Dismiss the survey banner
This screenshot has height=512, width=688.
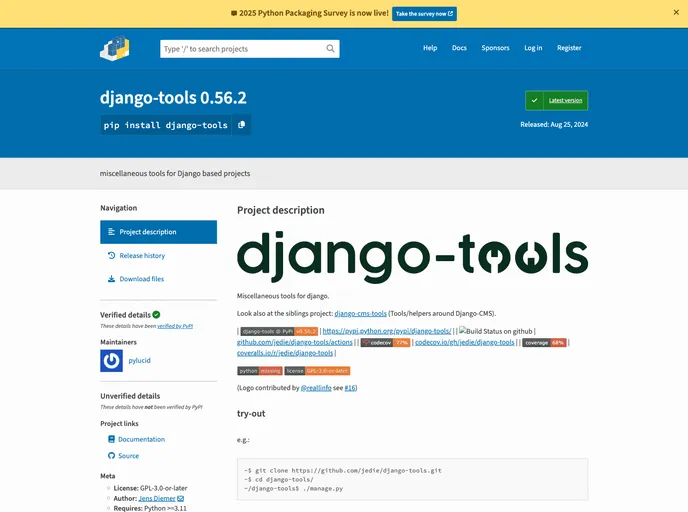pyautogui.click(x=676, y=12)
